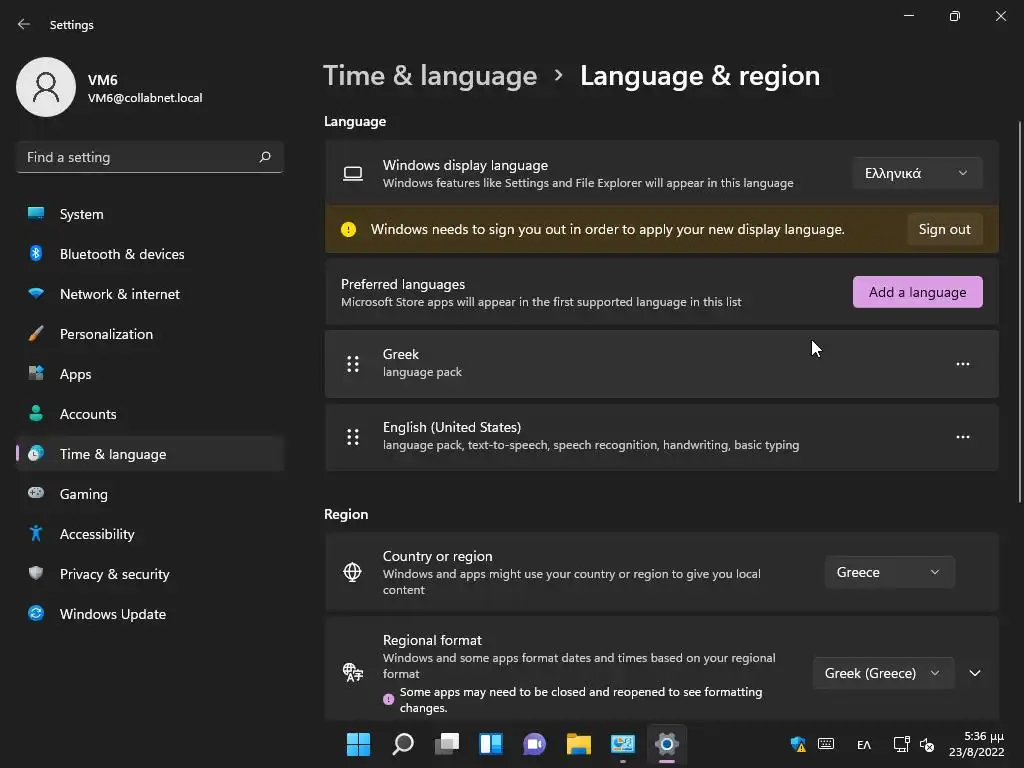Open Windows Security tray icon
The width and height of the screenshot is (1024, 768).
click(798, 744)
